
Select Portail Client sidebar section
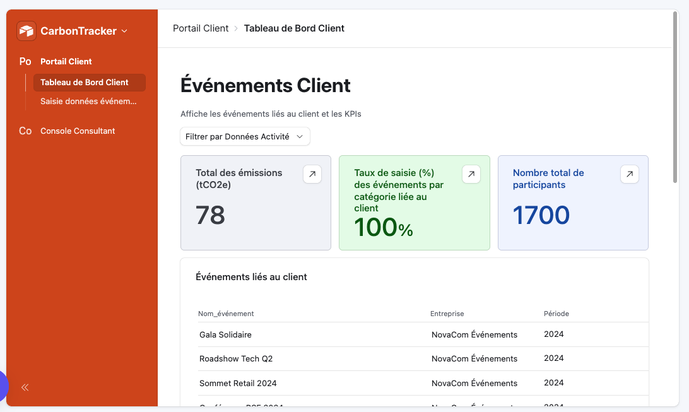66,62
